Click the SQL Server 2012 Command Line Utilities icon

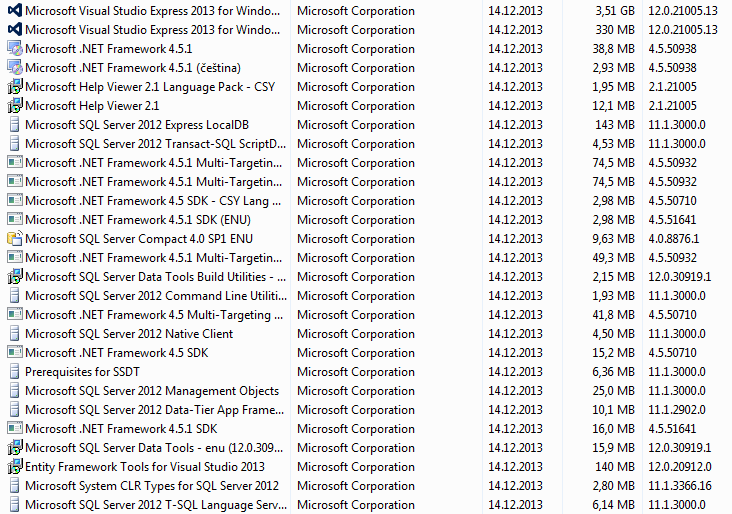click(x=14, y=296)
